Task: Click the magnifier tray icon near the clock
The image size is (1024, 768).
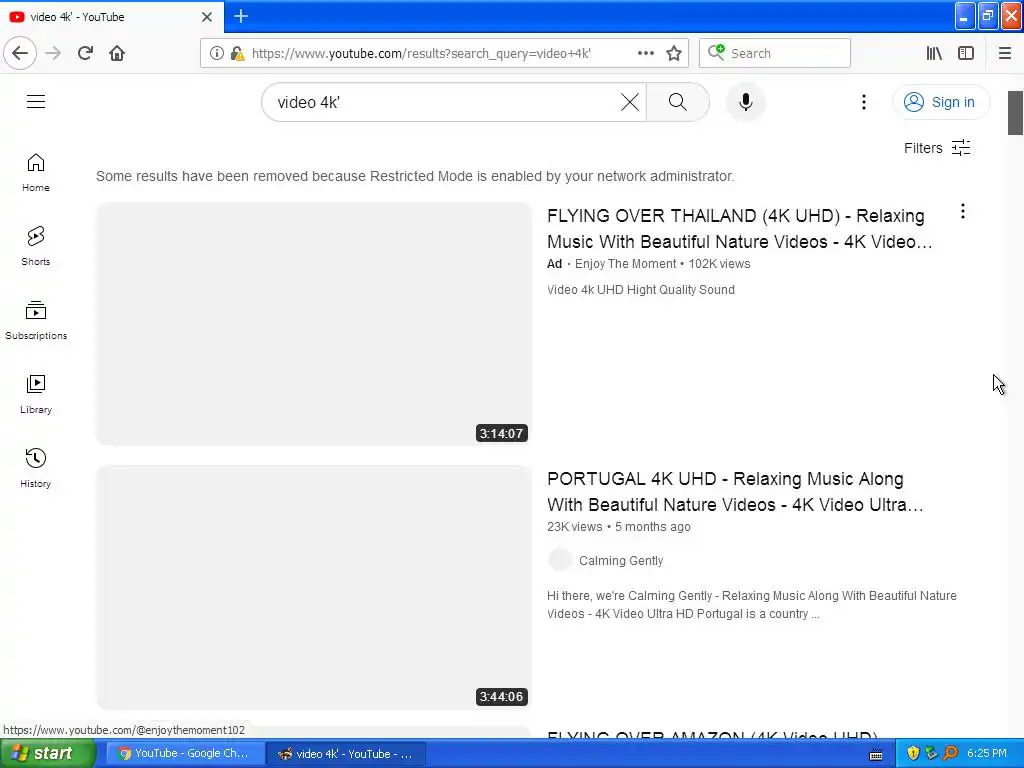Action: point(951,754)
